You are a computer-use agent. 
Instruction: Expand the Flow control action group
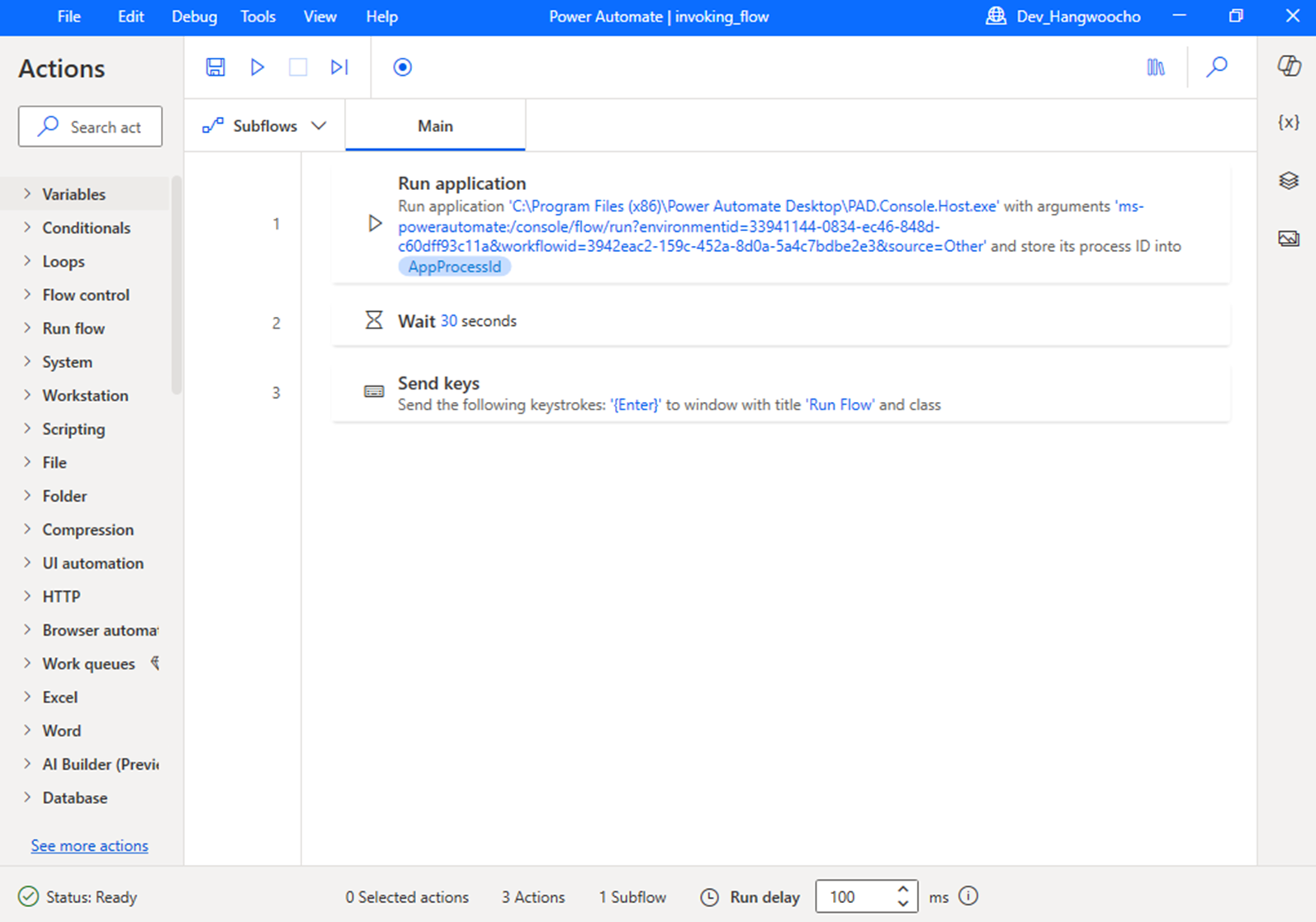click(27, 295)
